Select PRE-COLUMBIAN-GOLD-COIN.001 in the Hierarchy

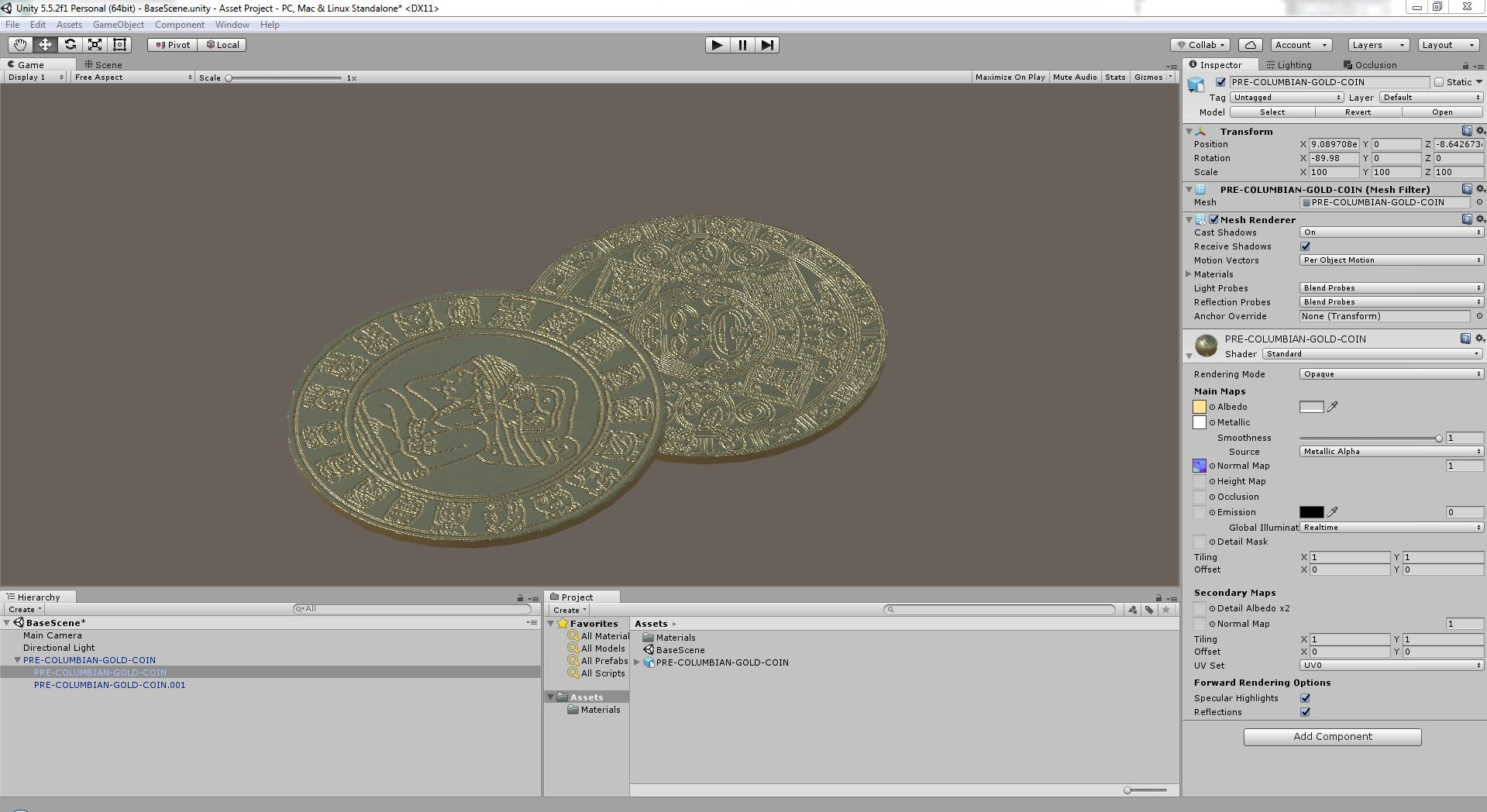(109, 685)
